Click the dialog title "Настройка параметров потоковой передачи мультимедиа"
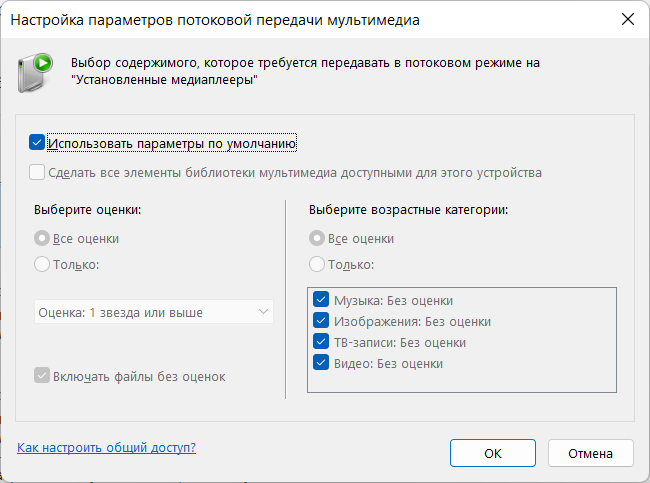650x483 pixels. (215, 20)
